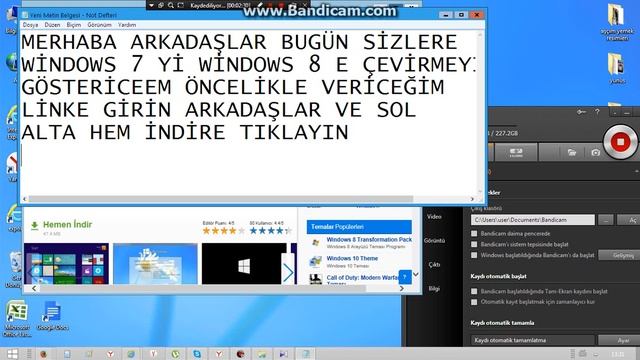
Task: Open Dosya menu in Notepad
Action: (x=30, y=25)
